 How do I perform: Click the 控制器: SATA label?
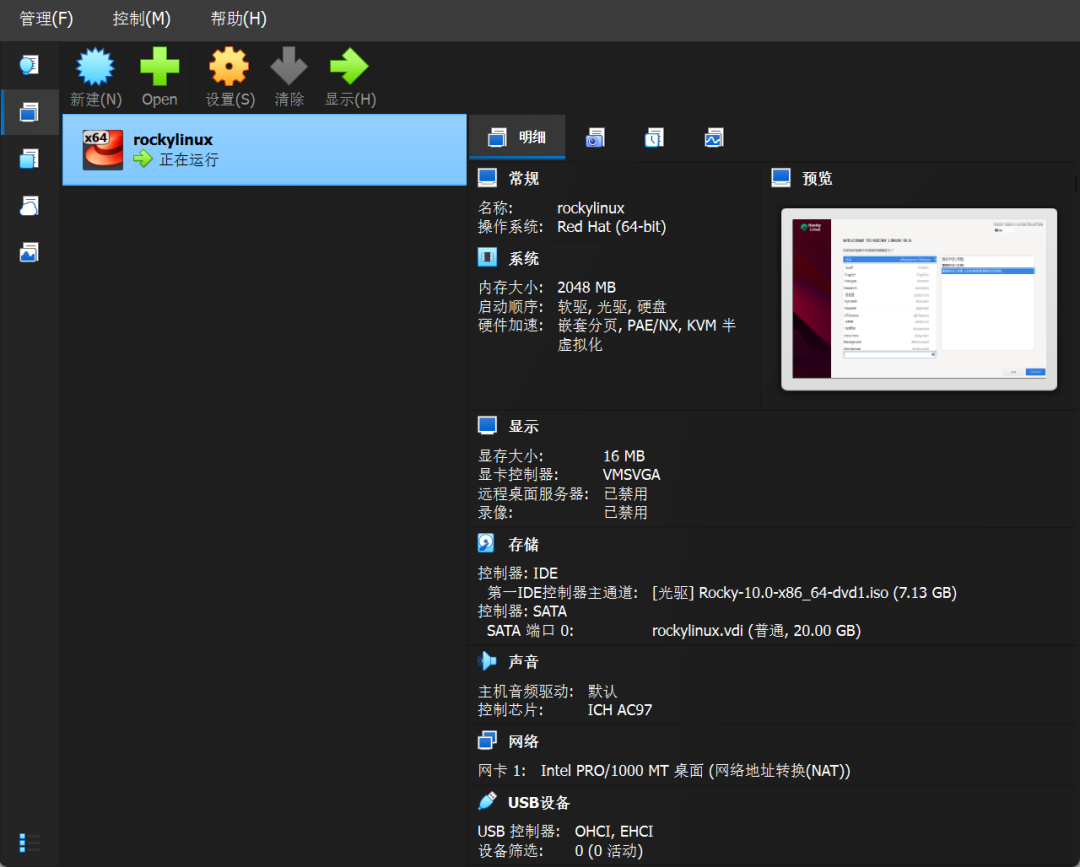[522, 612]
